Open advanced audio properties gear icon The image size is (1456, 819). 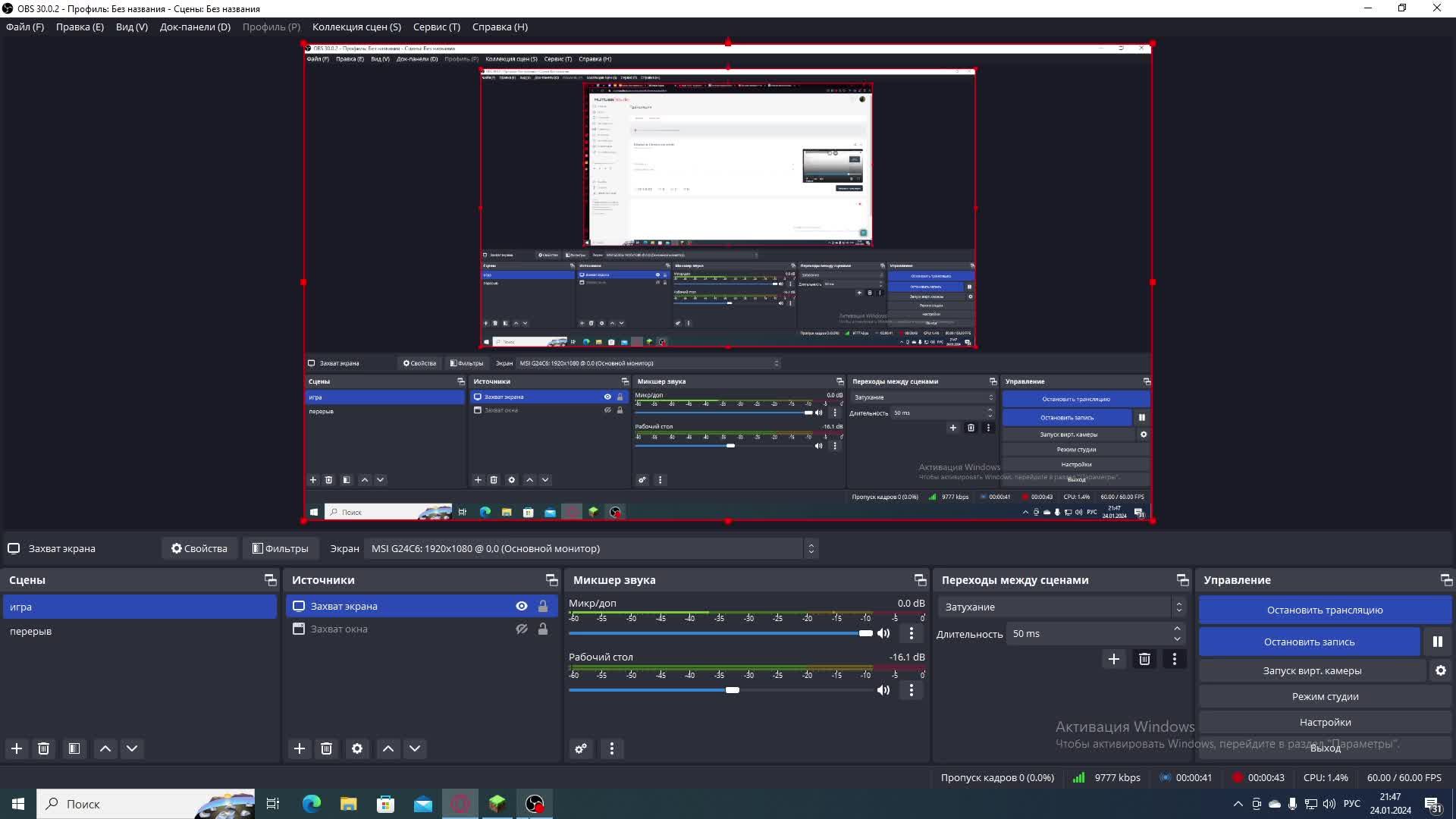[x=581, y=748]
